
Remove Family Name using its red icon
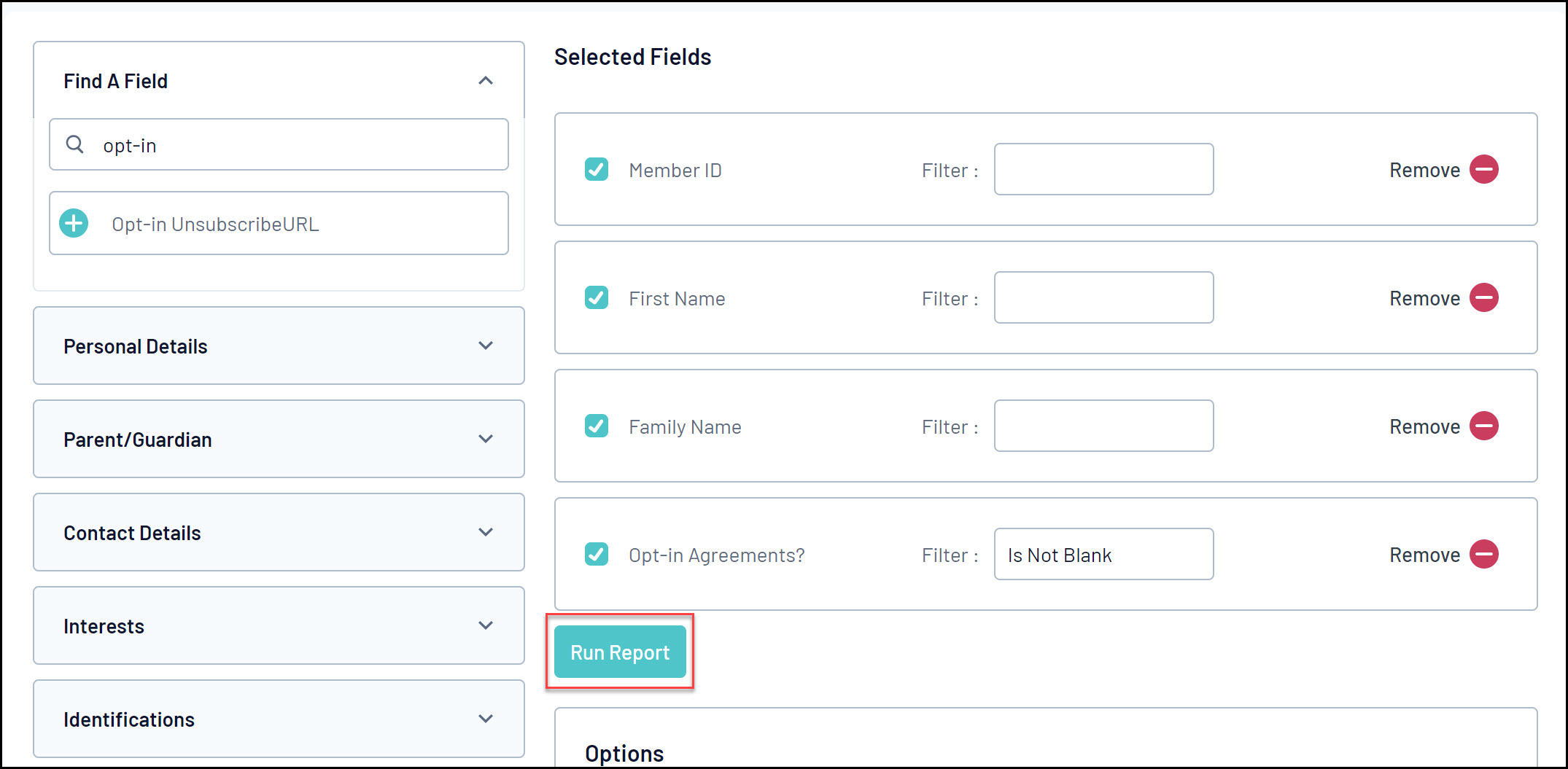click(x=1483, y=426)
